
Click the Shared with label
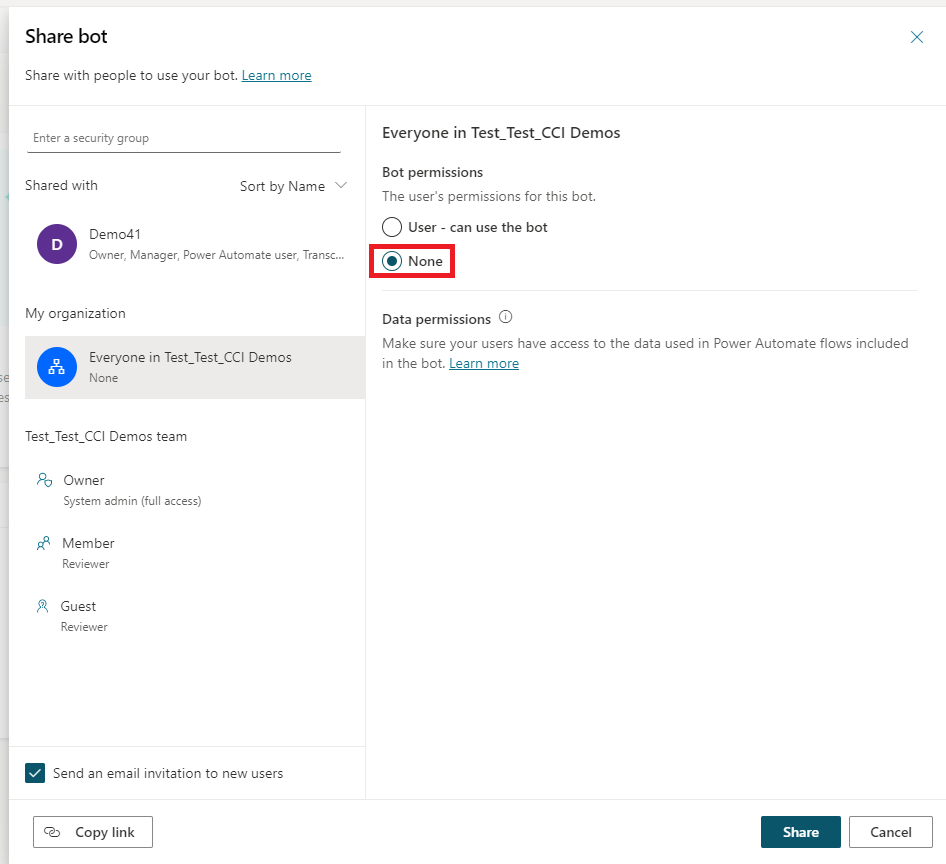click(62, 185)
